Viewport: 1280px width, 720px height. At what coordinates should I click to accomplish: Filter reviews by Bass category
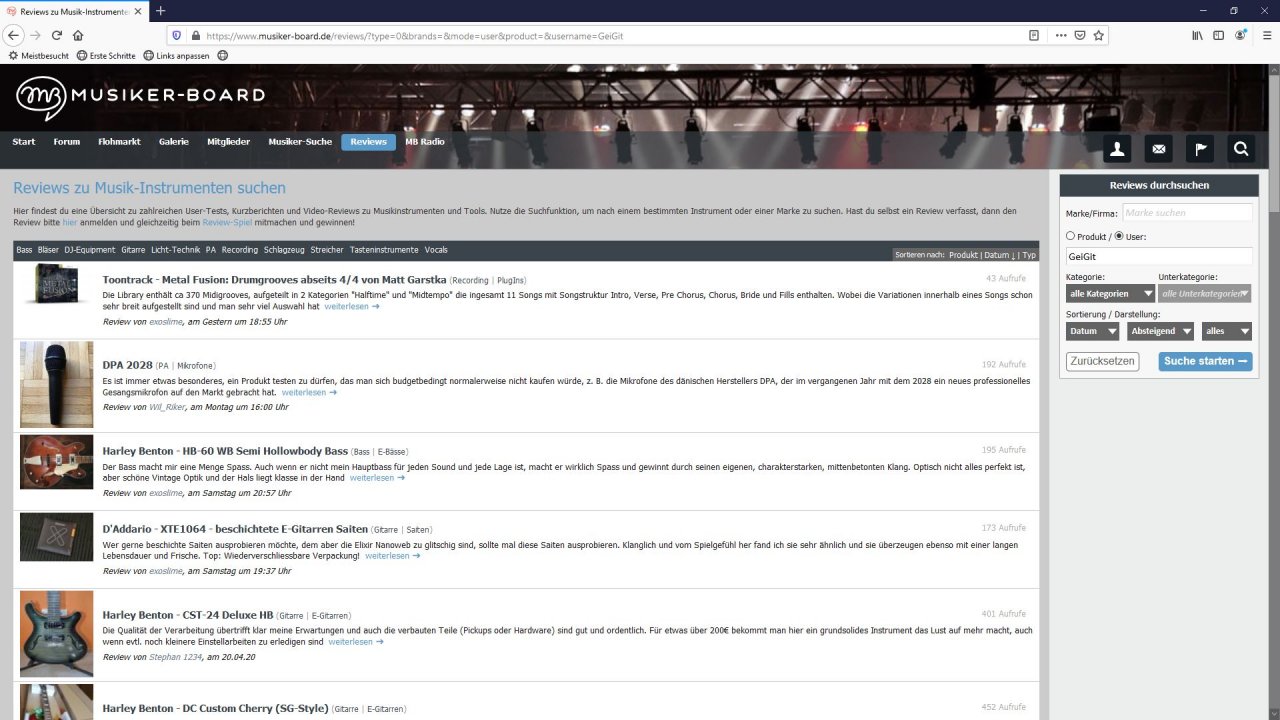pos(24,250)
